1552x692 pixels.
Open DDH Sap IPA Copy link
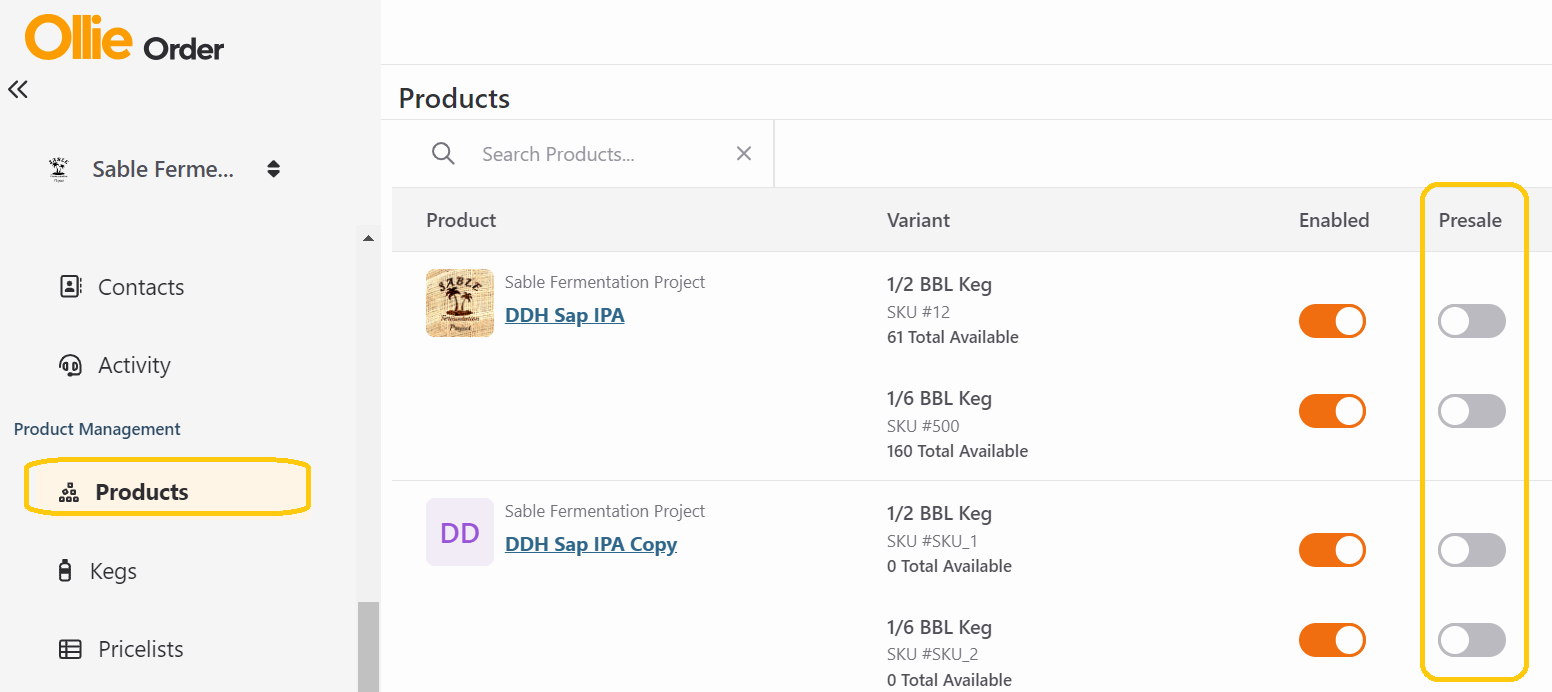(591, 544)
